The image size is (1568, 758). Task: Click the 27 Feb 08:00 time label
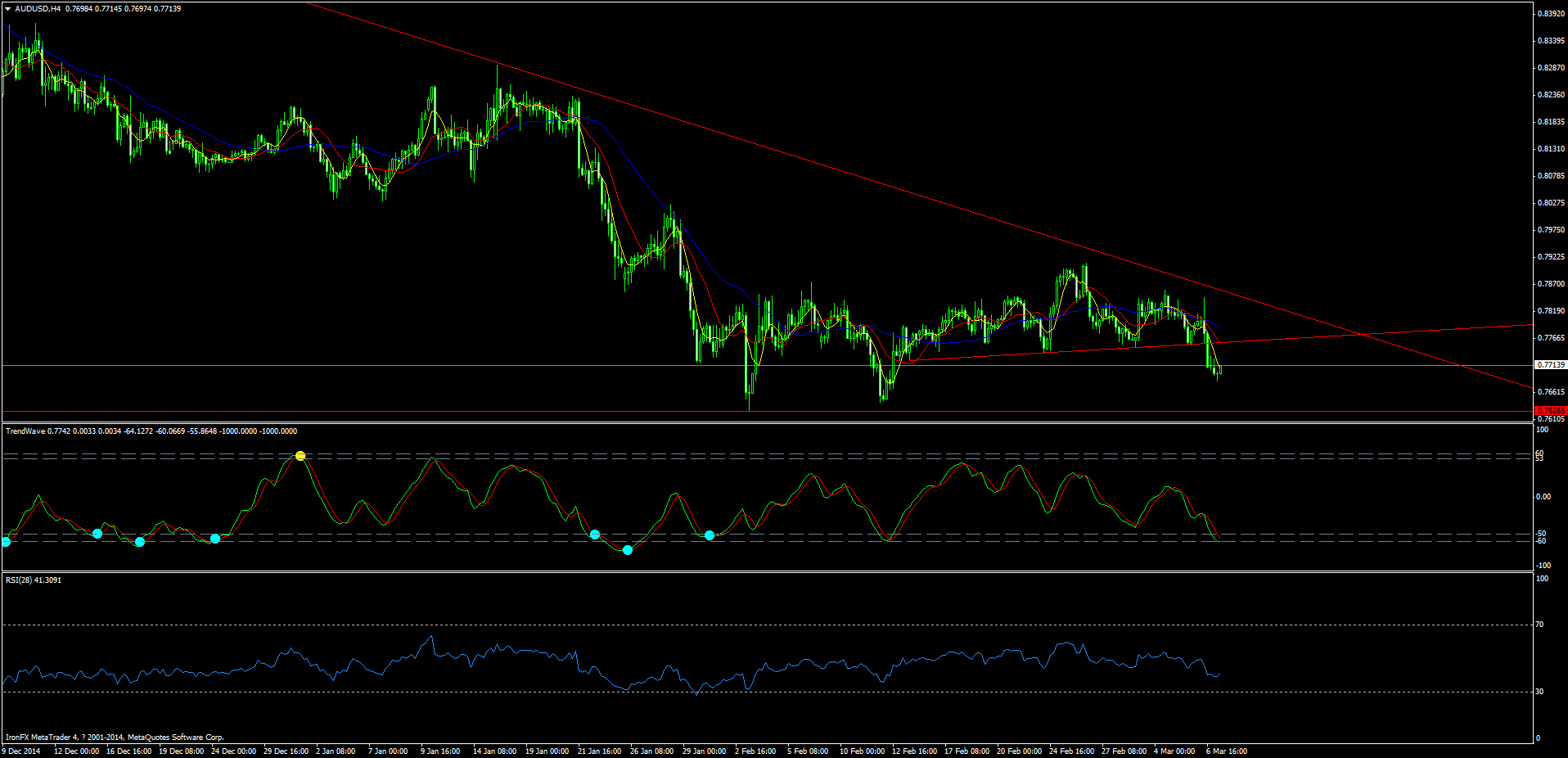coord(1124,751)
